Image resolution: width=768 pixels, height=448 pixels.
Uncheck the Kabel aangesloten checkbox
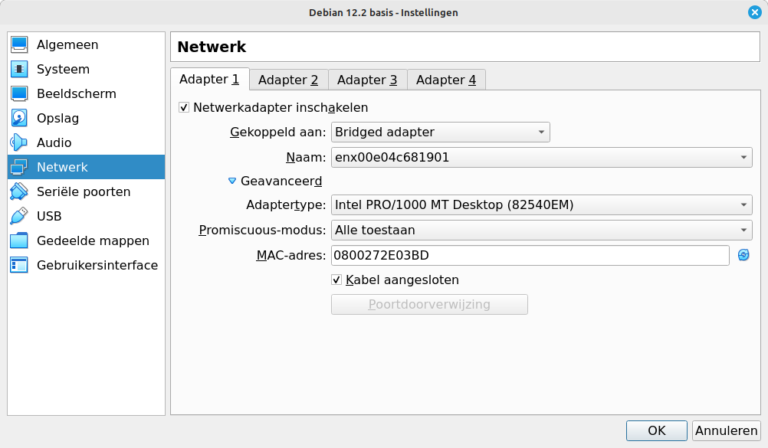(x=337, y=280)
